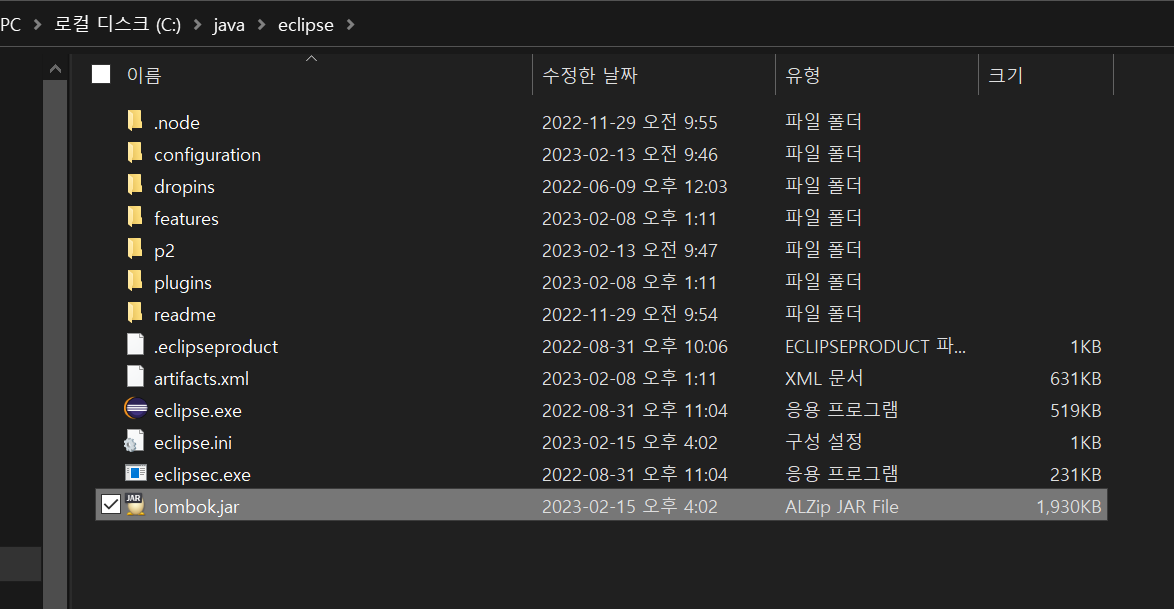Select the .node folder name
This screenshot has height=609, width=1174.
point(177,122)
